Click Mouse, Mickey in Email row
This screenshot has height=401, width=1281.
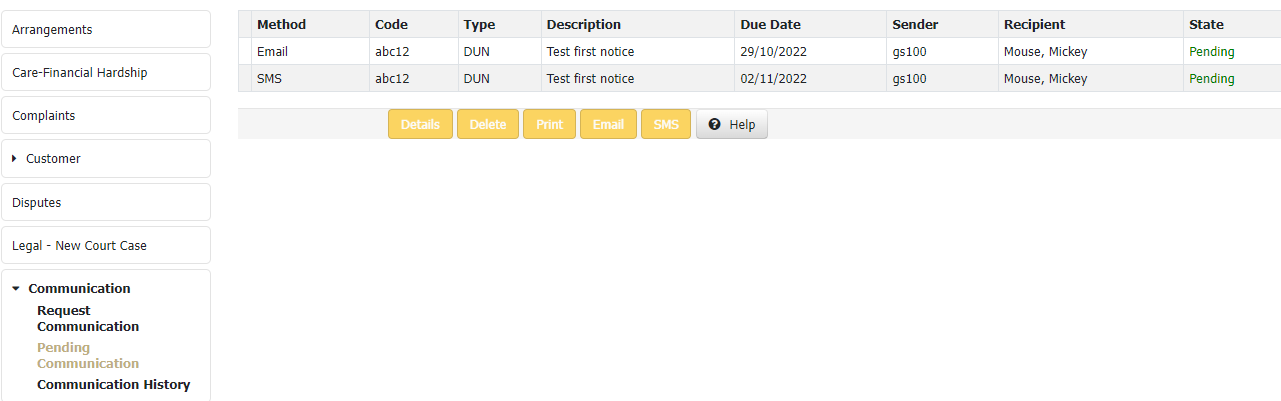click(1045, 51)
